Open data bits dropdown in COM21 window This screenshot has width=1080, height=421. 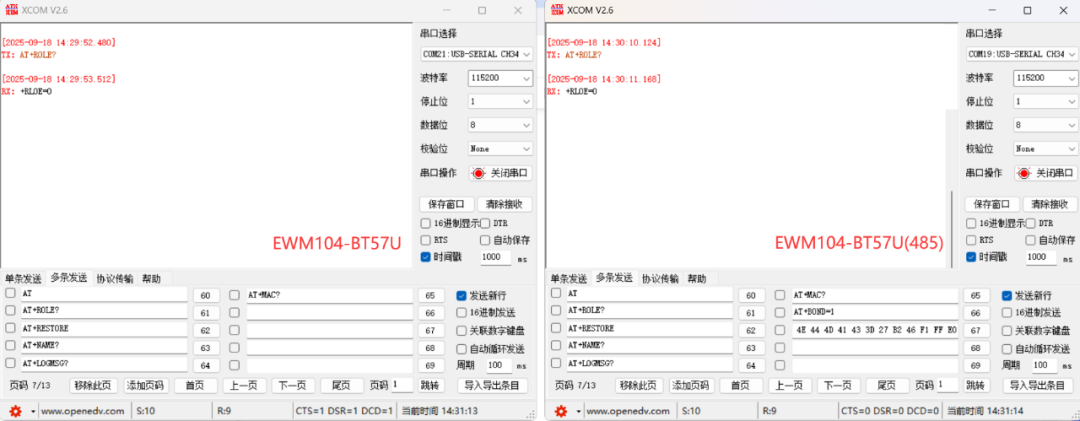point(500,125)
